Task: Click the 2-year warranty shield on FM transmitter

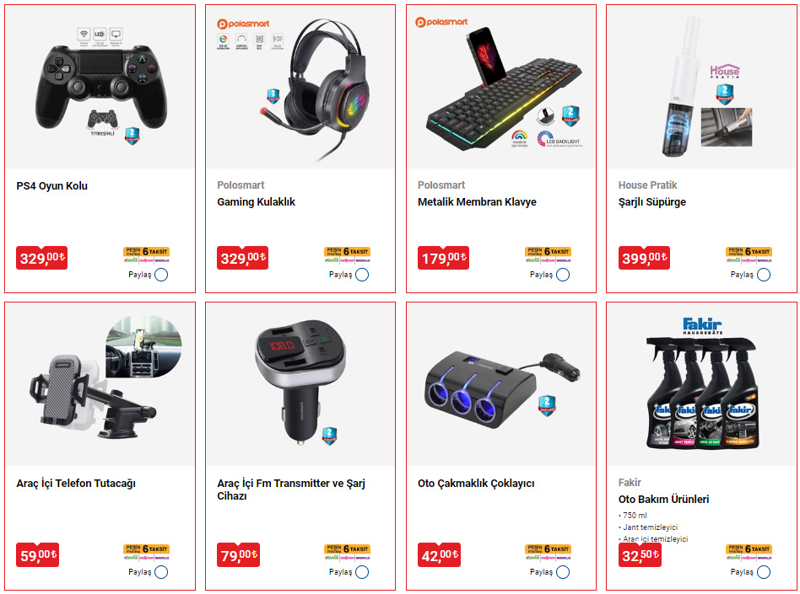Action: click(330, 436)
